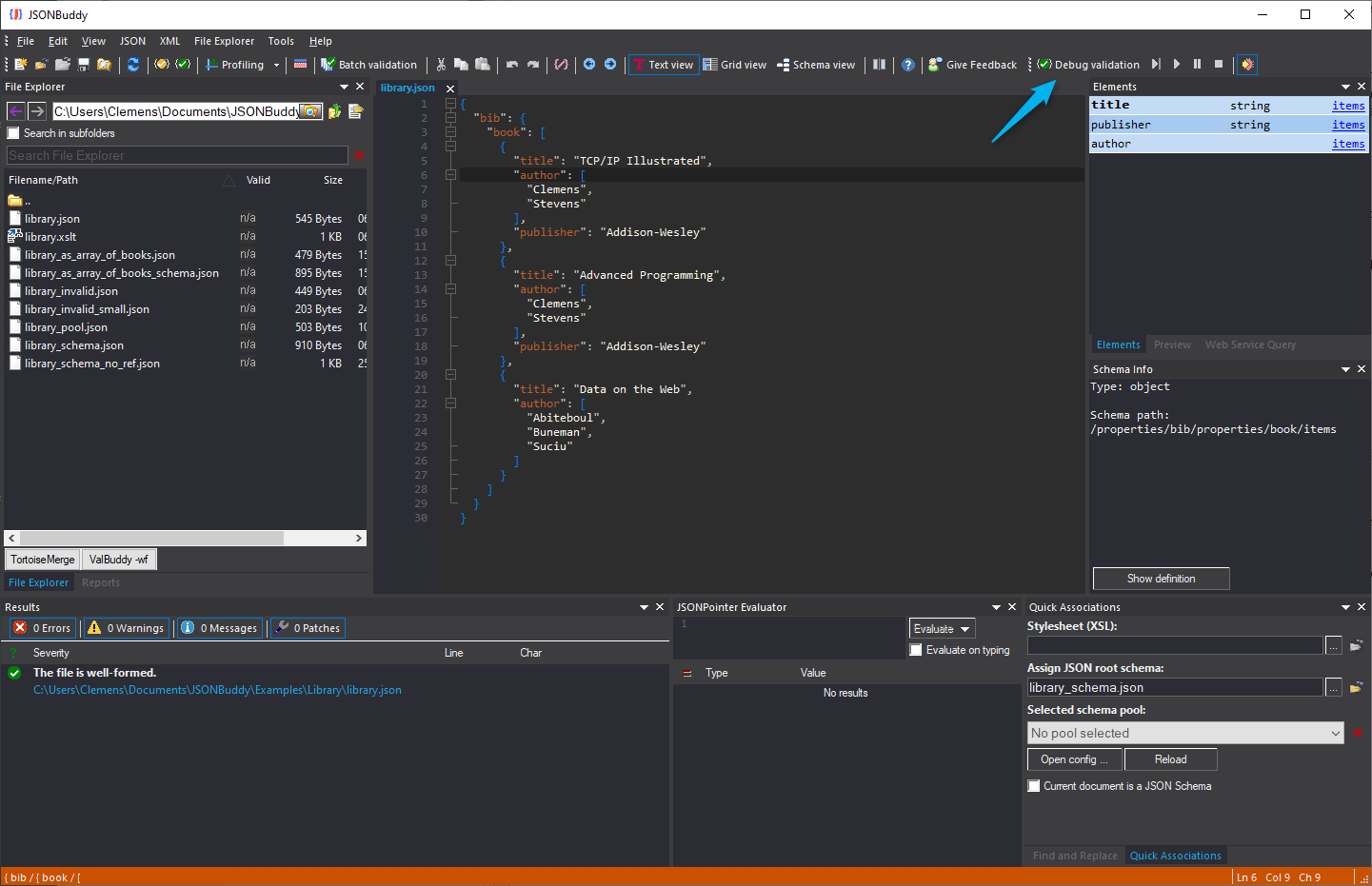Screen dimensions: 1372x886
Task: Collapse the fold marker on line 12
Action: point(450,261)
